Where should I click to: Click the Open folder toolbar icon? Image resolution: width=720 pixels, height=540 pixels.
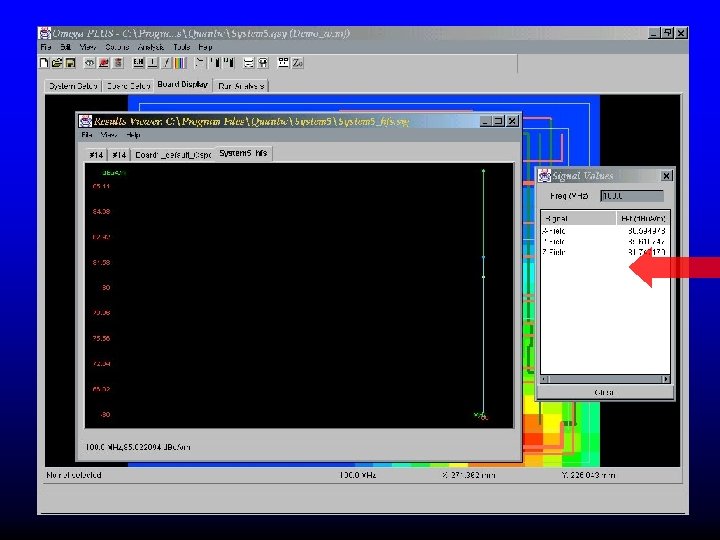click(x=57, y=63)
